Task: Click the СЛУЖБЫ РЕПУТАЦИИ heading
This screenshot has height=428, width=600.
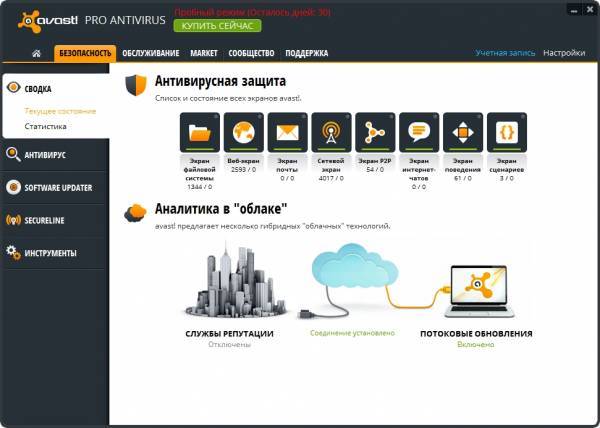Action: [x=229, y=334]
